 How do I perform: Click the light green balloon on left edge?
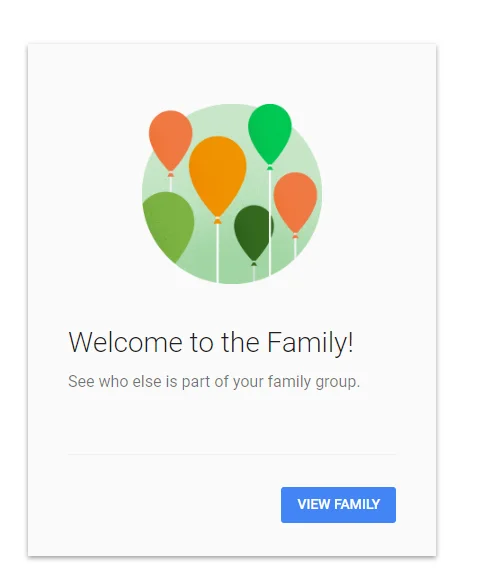pyautogui.click(x=168, y=225)
